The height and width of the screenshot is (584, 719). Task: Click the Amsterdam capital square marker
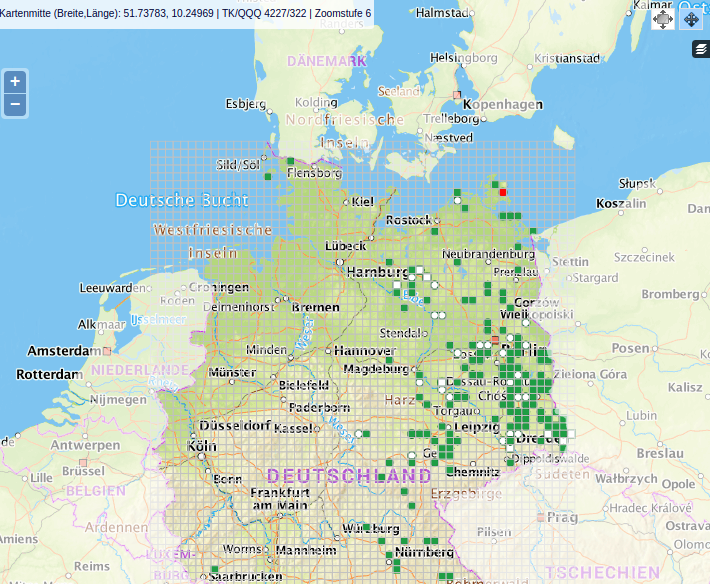click(107, 352)
